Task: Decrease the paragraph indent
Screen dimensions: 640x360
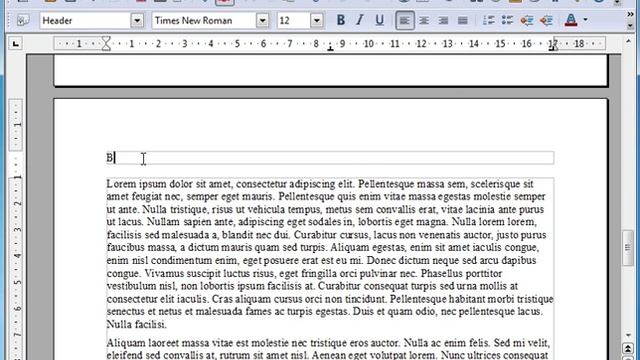Action: click(527, 20)
